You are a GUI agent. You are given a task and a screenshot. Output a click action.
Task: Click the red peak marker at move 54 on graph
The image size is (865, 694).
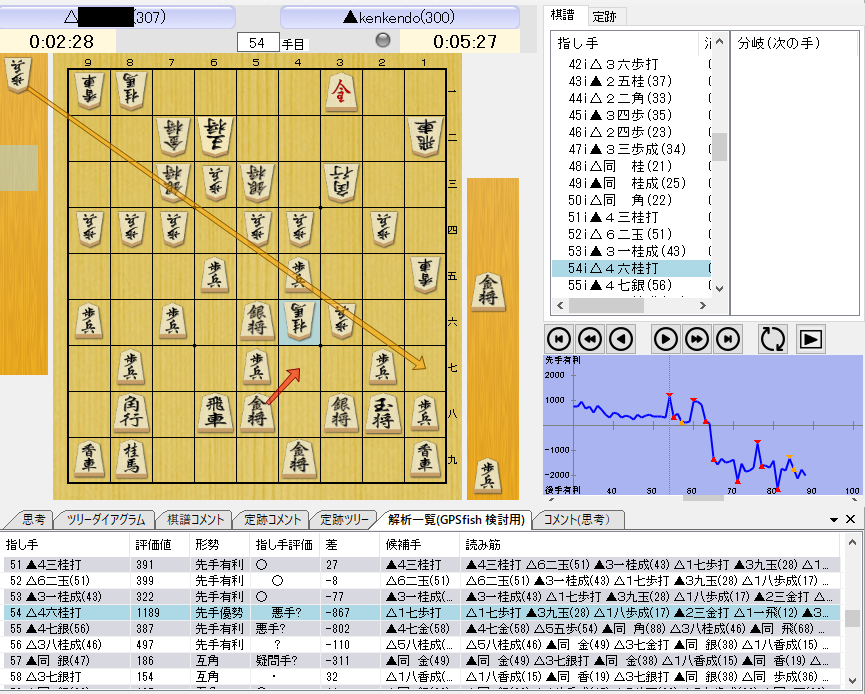(669, 395)
